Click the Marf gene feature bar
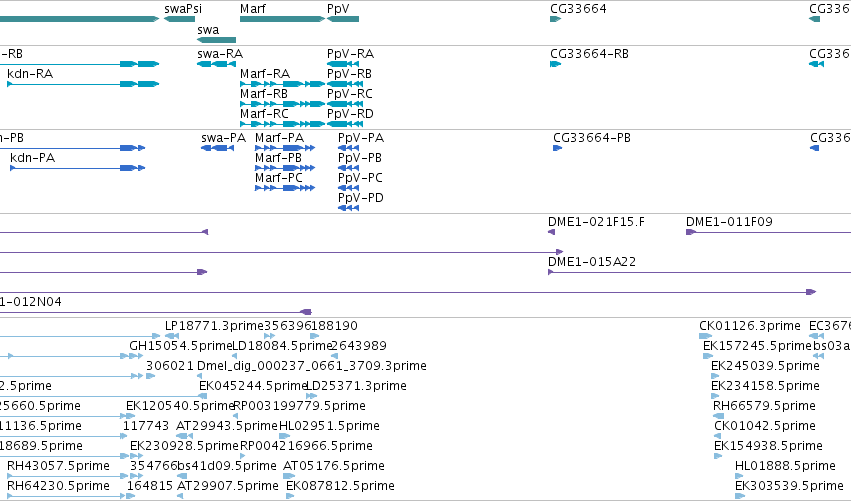 [x=282, y=19]
